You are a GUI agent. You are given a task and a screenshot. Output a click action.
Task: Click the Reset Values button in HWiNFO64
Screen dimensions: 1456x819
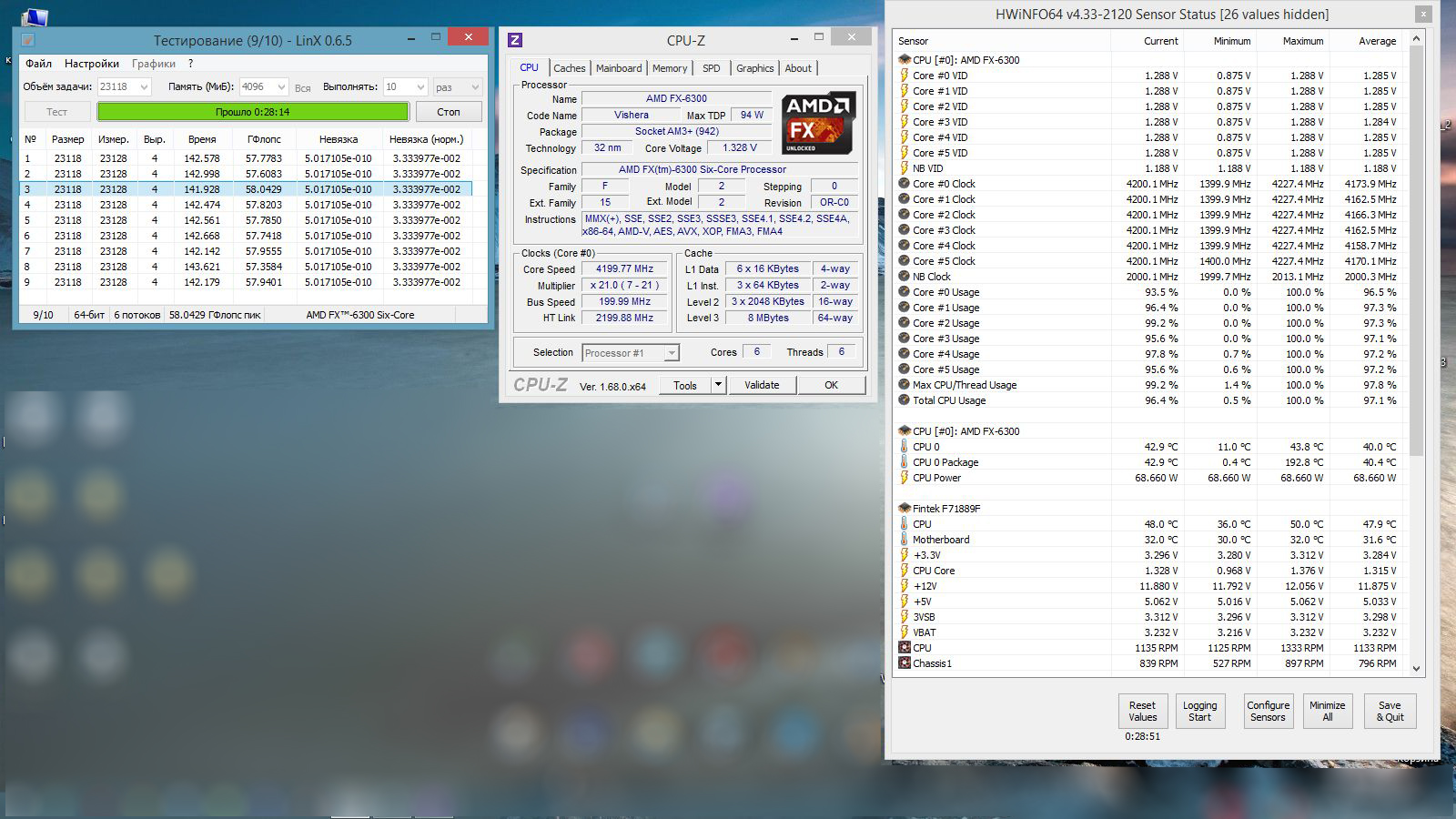(x=1142, y=711)
